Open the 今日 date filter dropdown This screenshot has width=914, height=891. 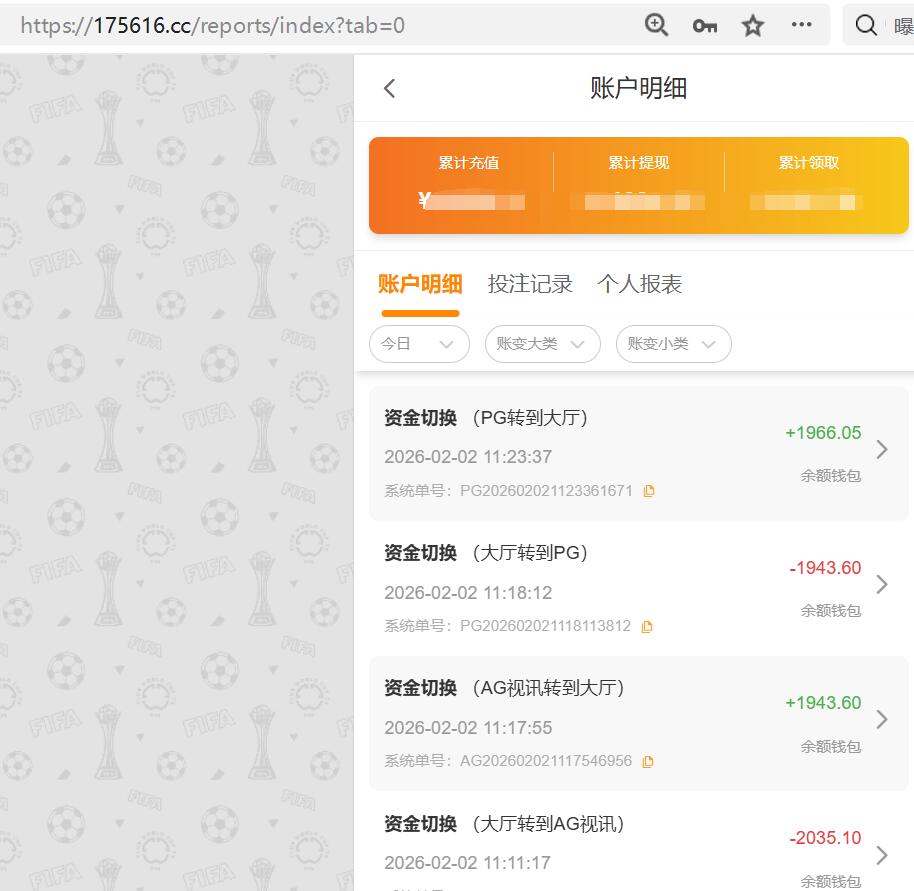coord(419,343)
